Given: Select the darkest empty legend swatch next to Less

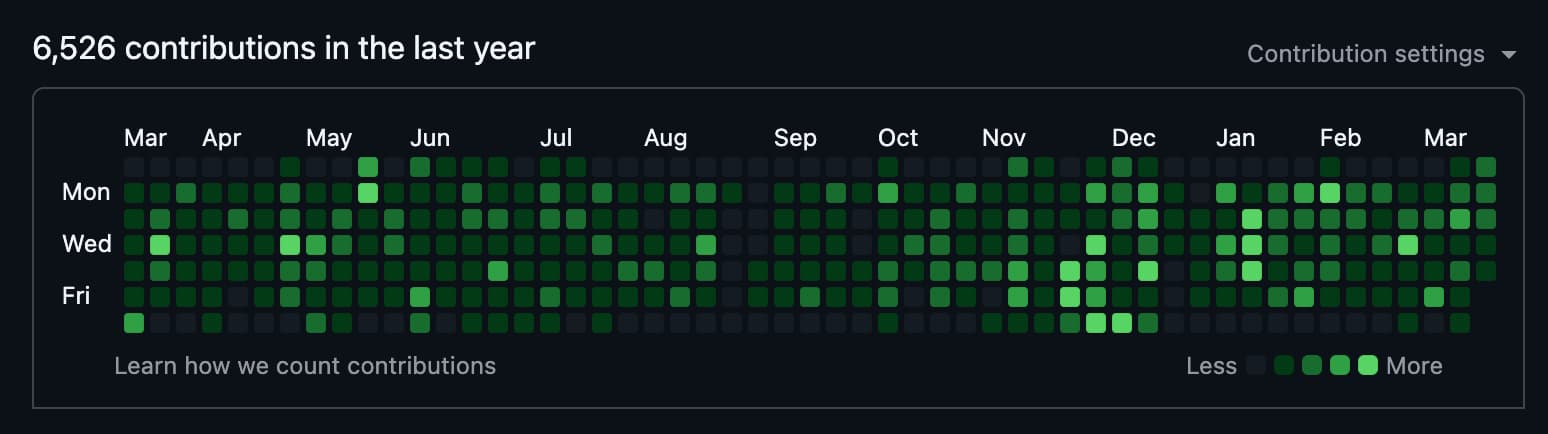Looking at the screenshot, I should click(x=1257, y=366).
